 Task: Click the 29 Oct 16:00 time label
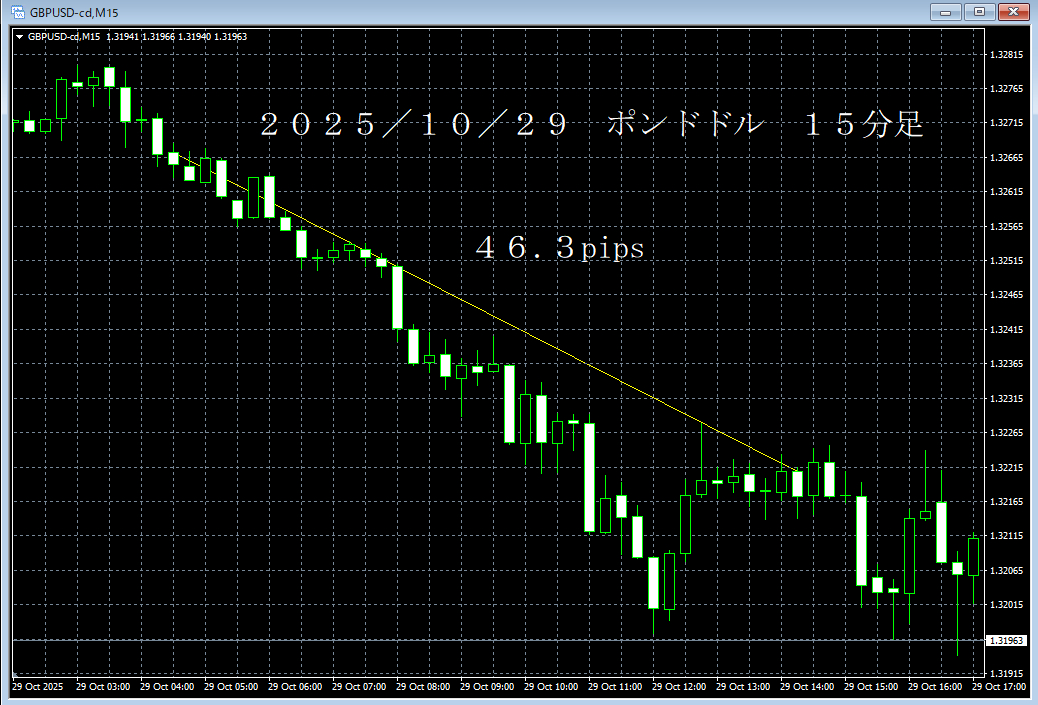click(x=935, y=686)
